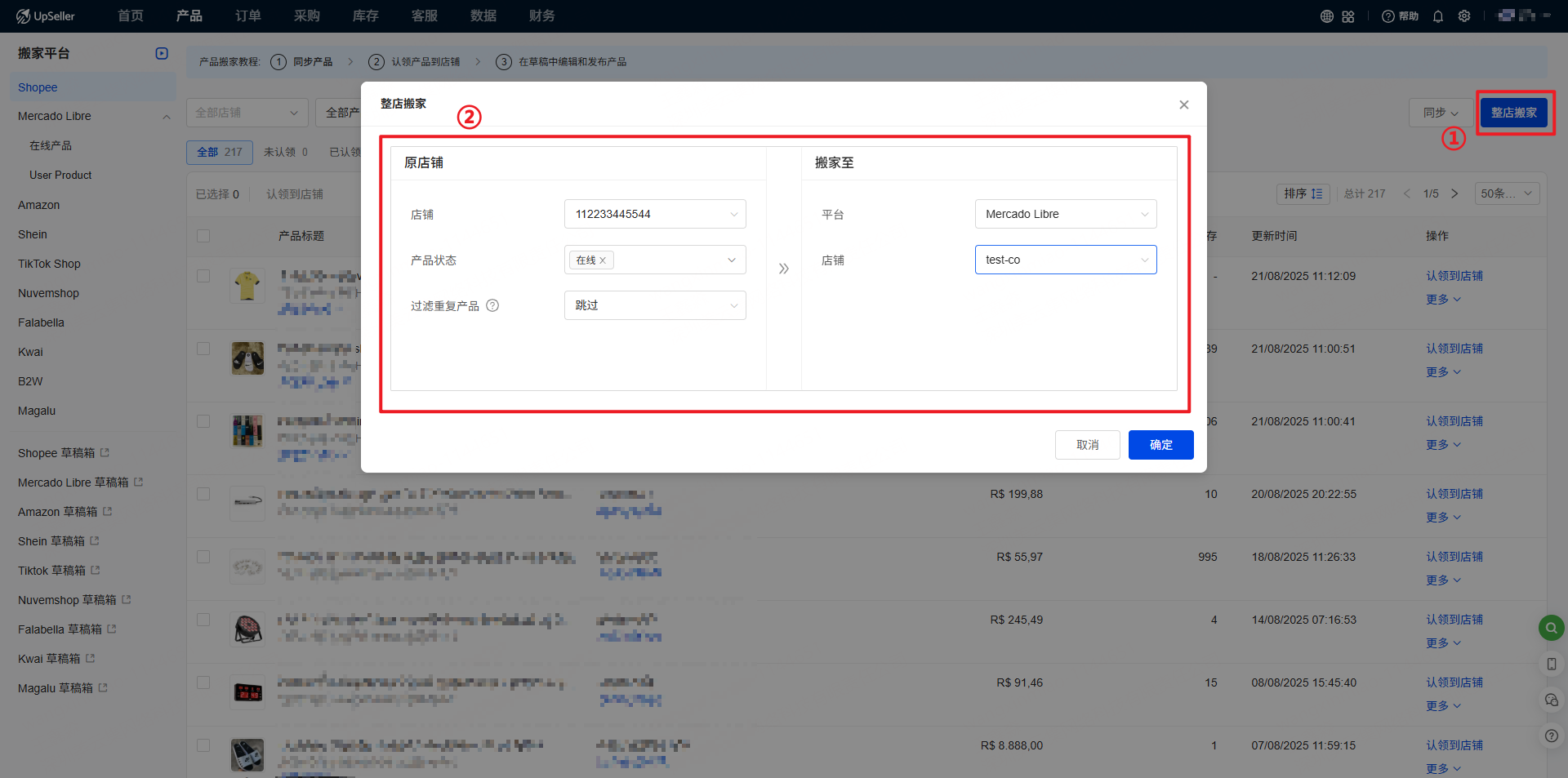This screenshot has width=1568, height=778.
Task: Open Mercado Libre 草稿箱 external link icon
Action: pyautogui.click(x=138, y=482)
